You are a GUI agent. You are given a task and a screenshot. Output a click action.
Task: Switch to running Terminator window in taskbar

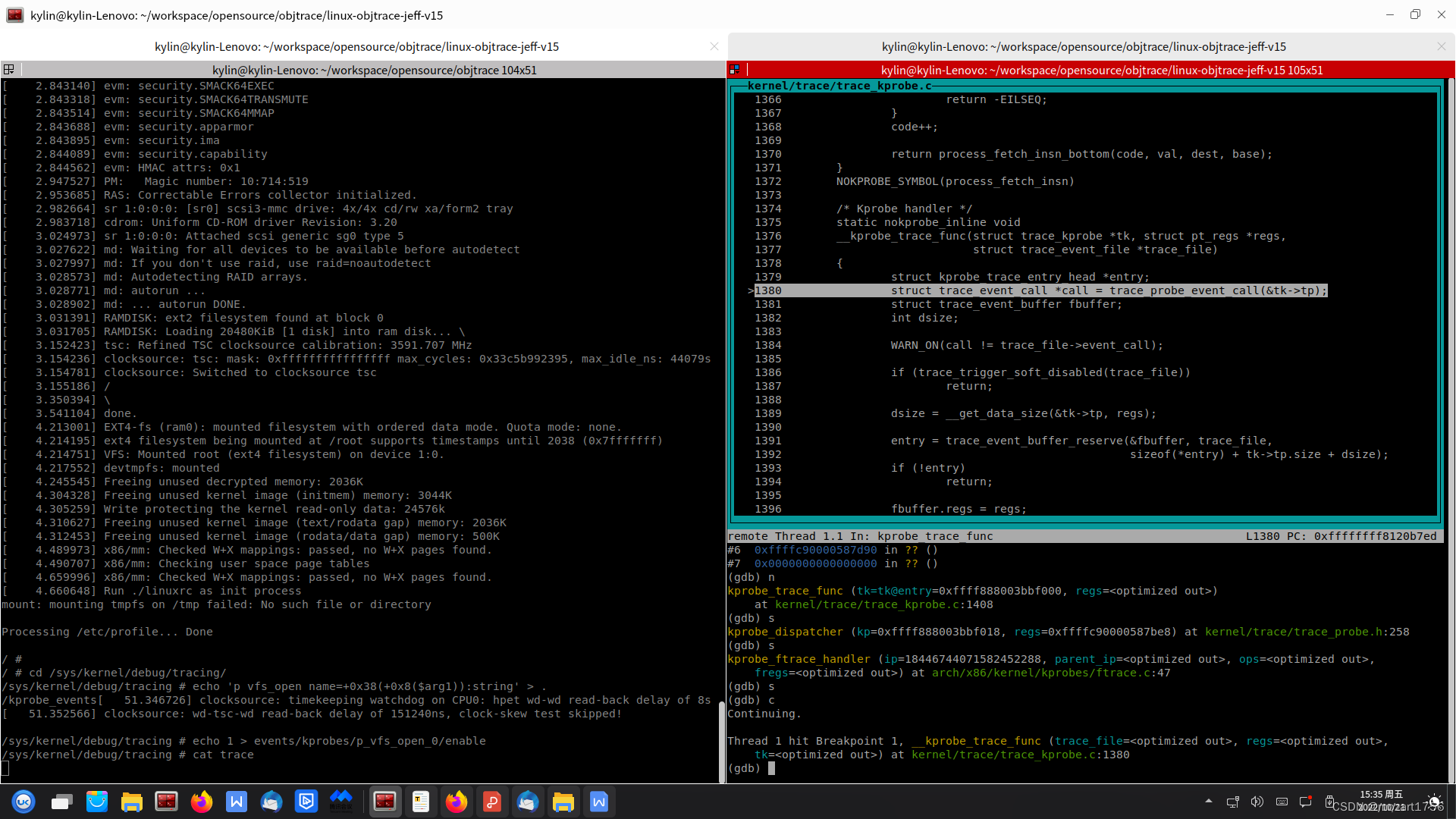pyautogui.click(x=385, y=802)
